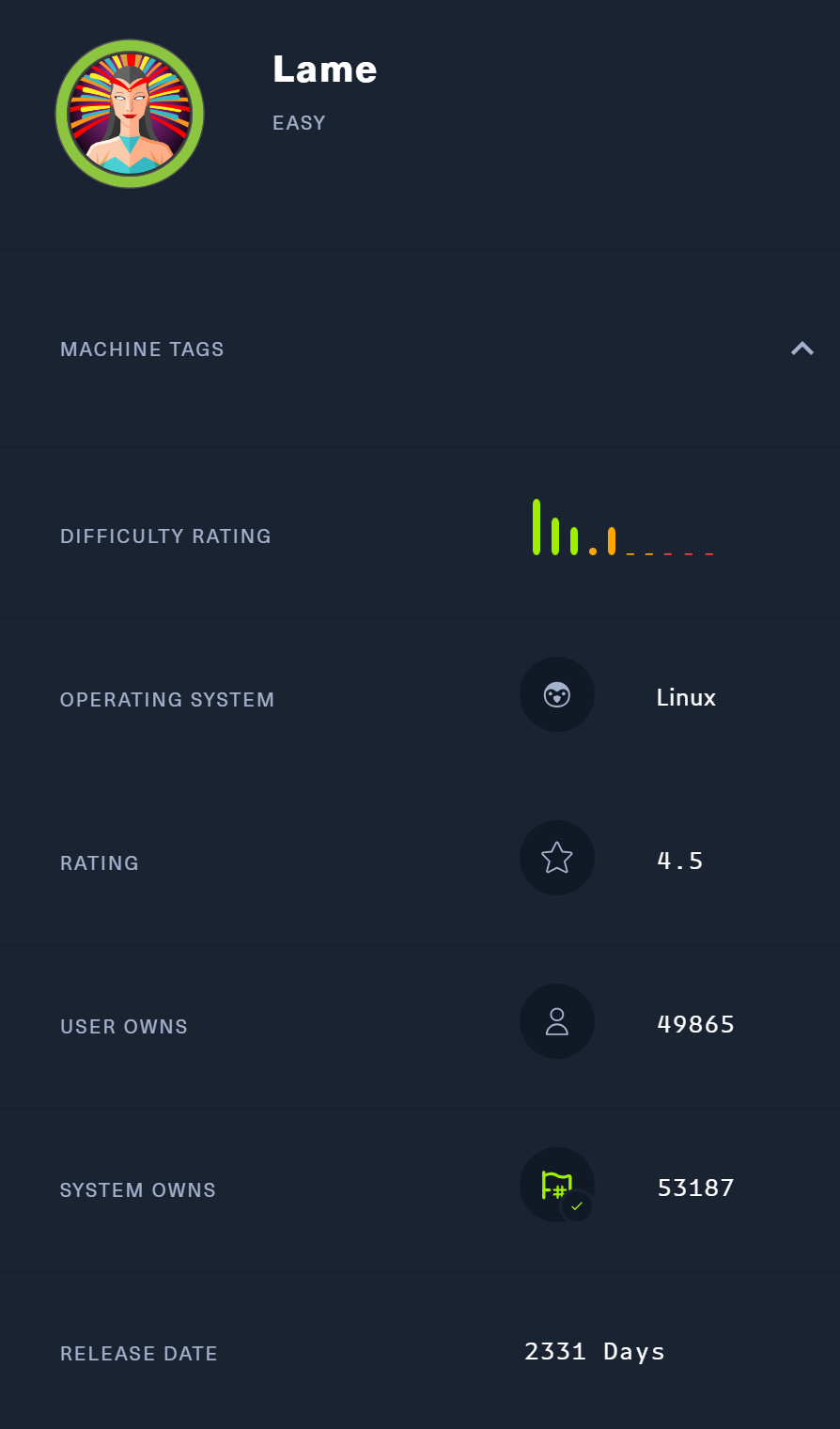The image size is (840, 1429).
Task: Select the star rating icon
Action: 557,858
